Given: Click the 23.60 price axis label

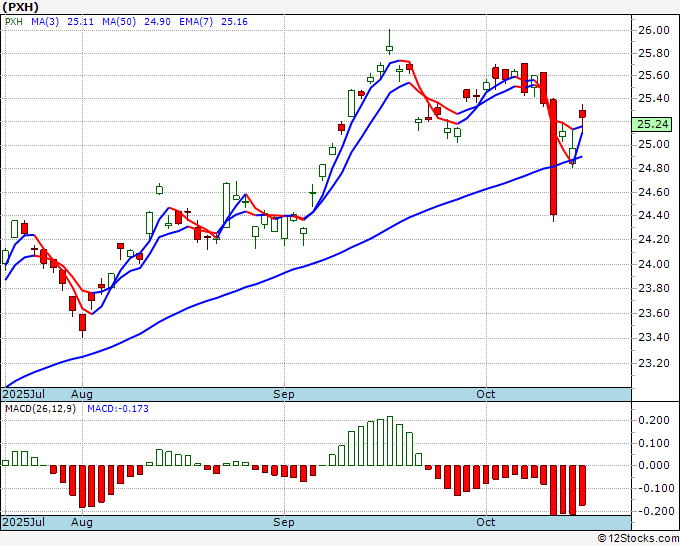Looking at the screenshot, I should [x=654, y=313].
